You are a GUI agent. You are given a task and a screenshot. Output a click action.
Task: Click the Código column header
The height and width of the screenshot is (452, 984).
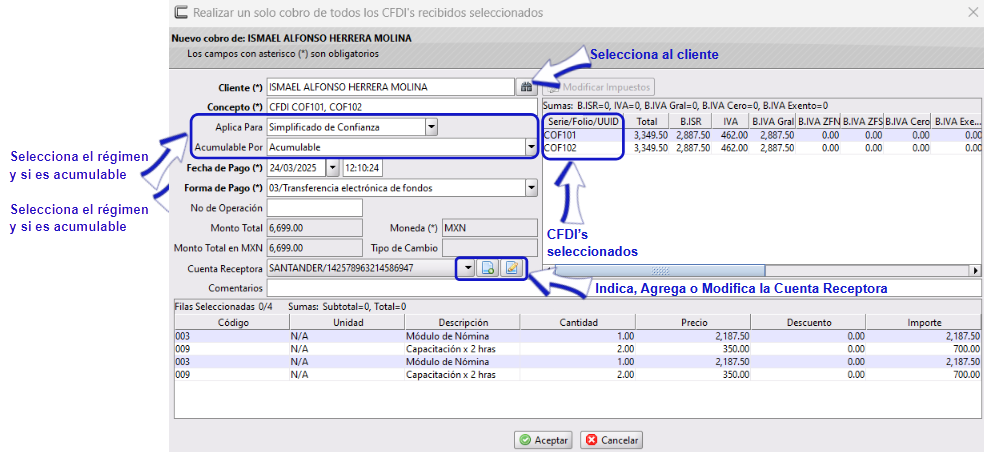pos(232,323)
